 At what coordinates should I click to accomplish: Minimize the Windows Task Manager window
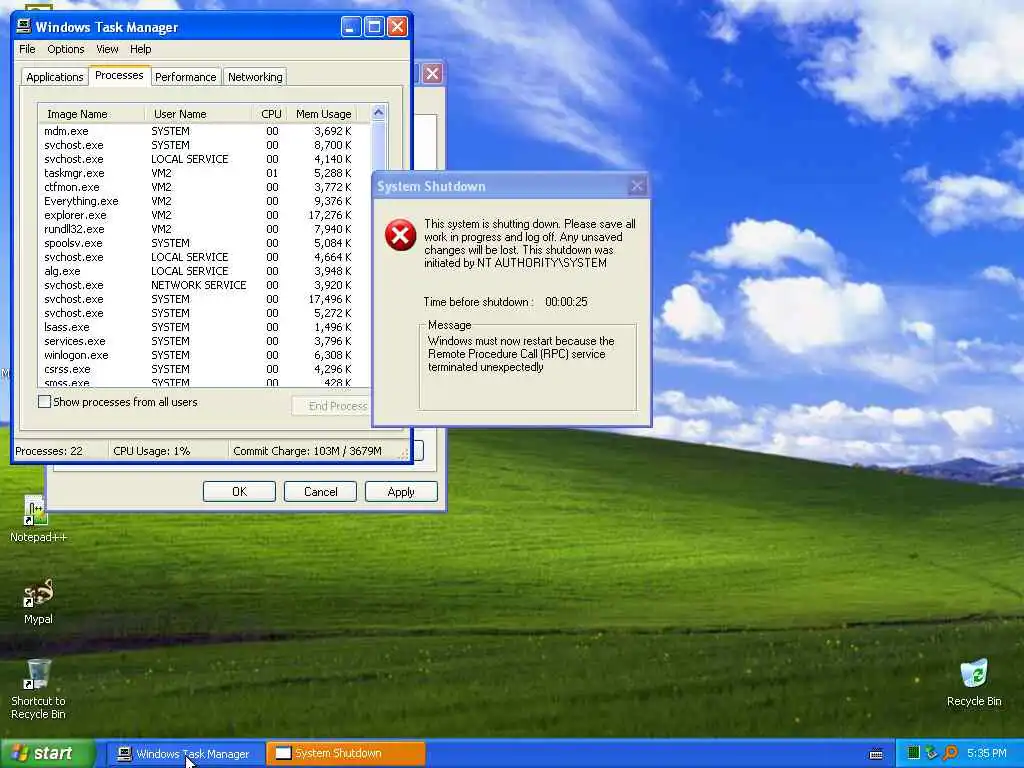click(x=351, y=27)
